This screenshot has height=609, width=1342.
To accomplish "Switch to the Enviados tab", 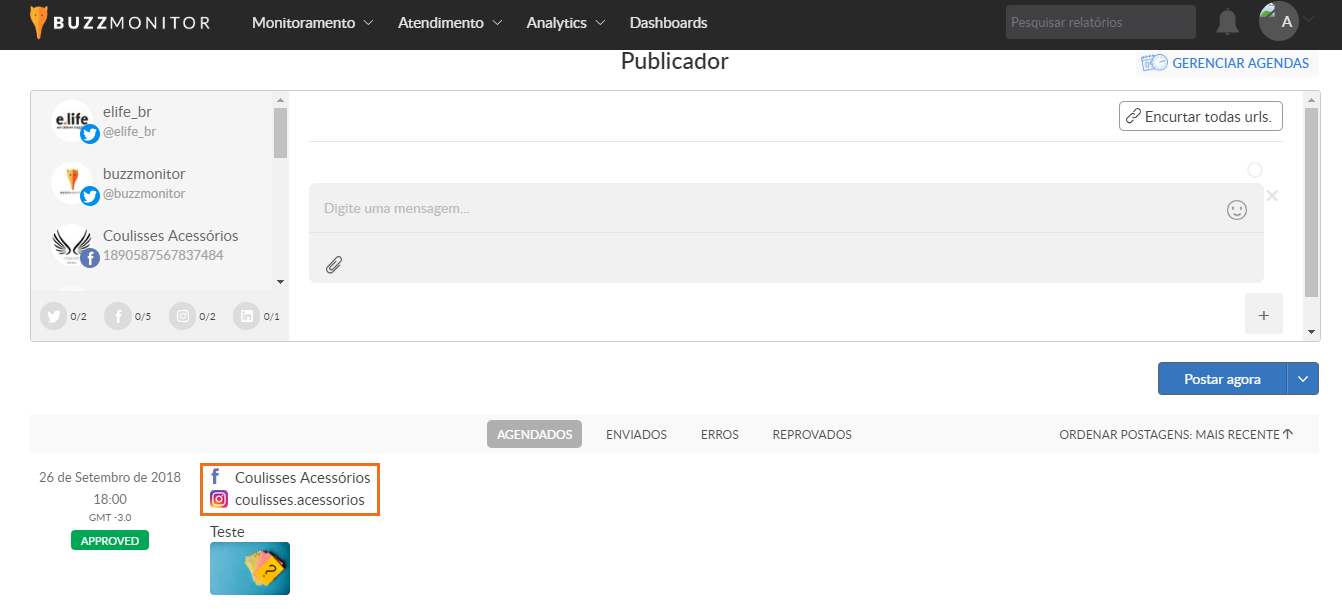I will (636, 435).
